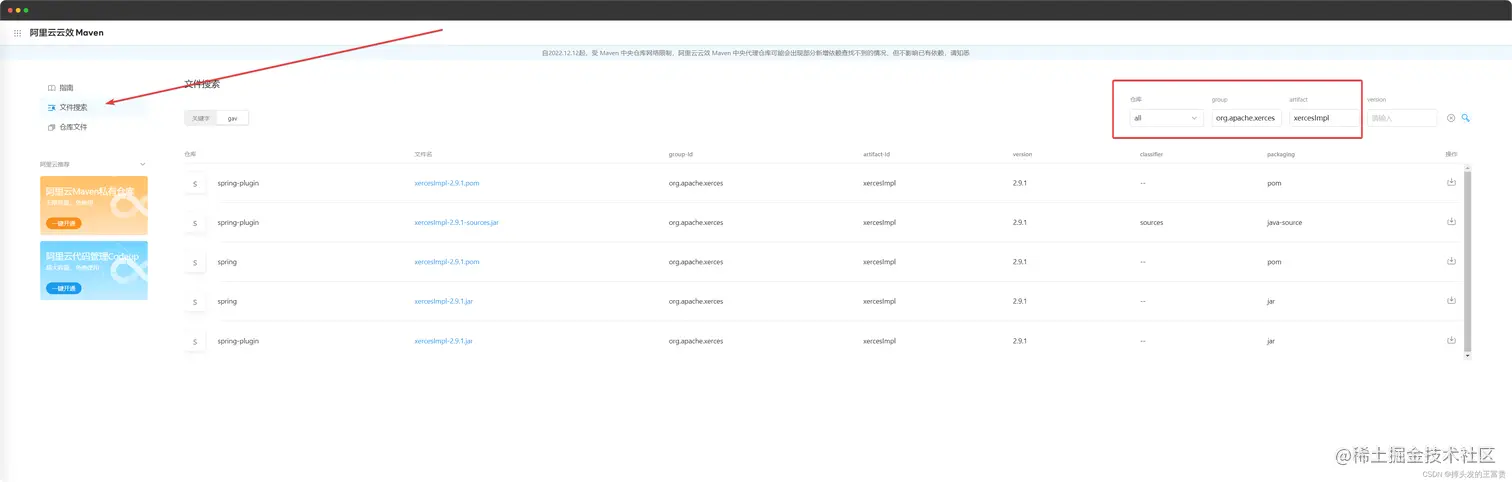Download the spring-plugin xercesImpl-2.9.1.jar file
Image resolution: width=1512 pixels, height=482 pixels.
tap(1451, 340)
